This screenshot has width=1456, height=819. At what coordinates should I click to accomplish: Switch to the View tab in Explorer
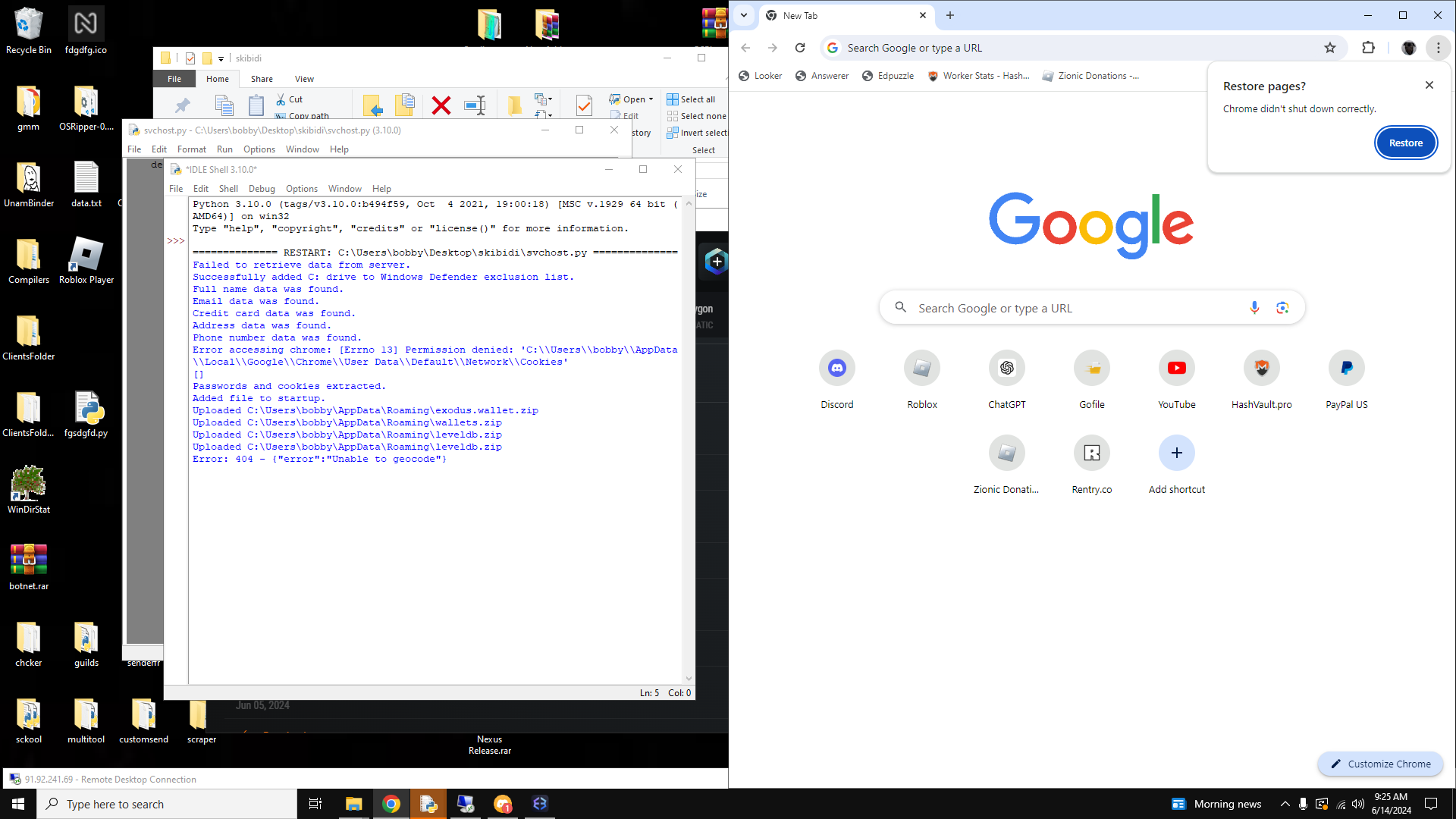pyautogui.click(x=304, y=79)
